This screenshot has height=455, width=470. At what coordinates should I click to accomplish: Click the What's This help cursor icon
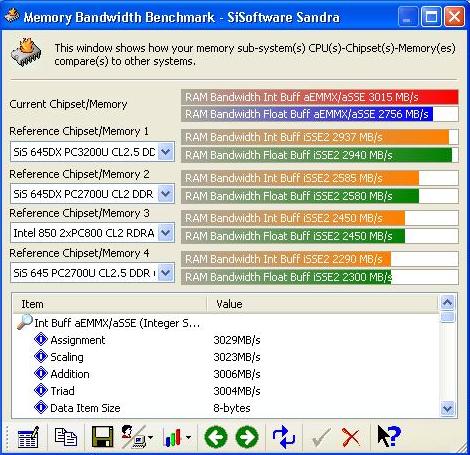click(x=389, y=436)
